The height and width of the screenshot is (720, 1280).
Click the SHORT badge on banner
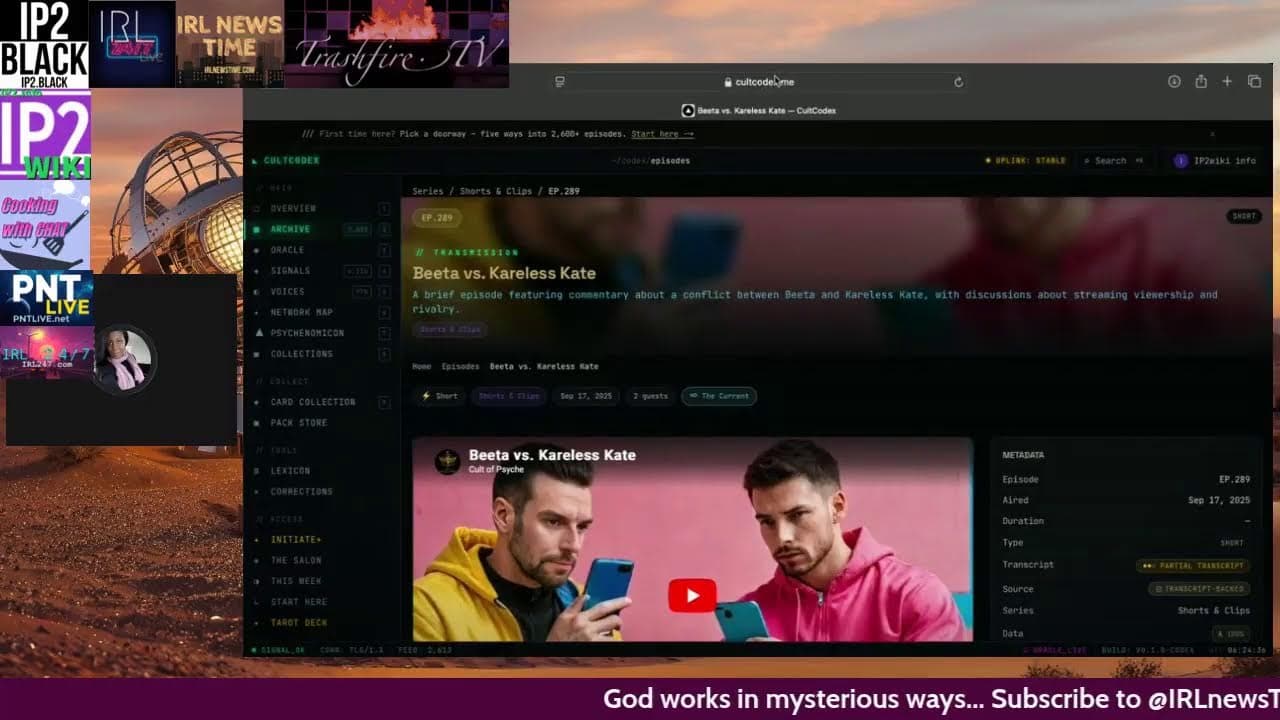point(1243,216)
